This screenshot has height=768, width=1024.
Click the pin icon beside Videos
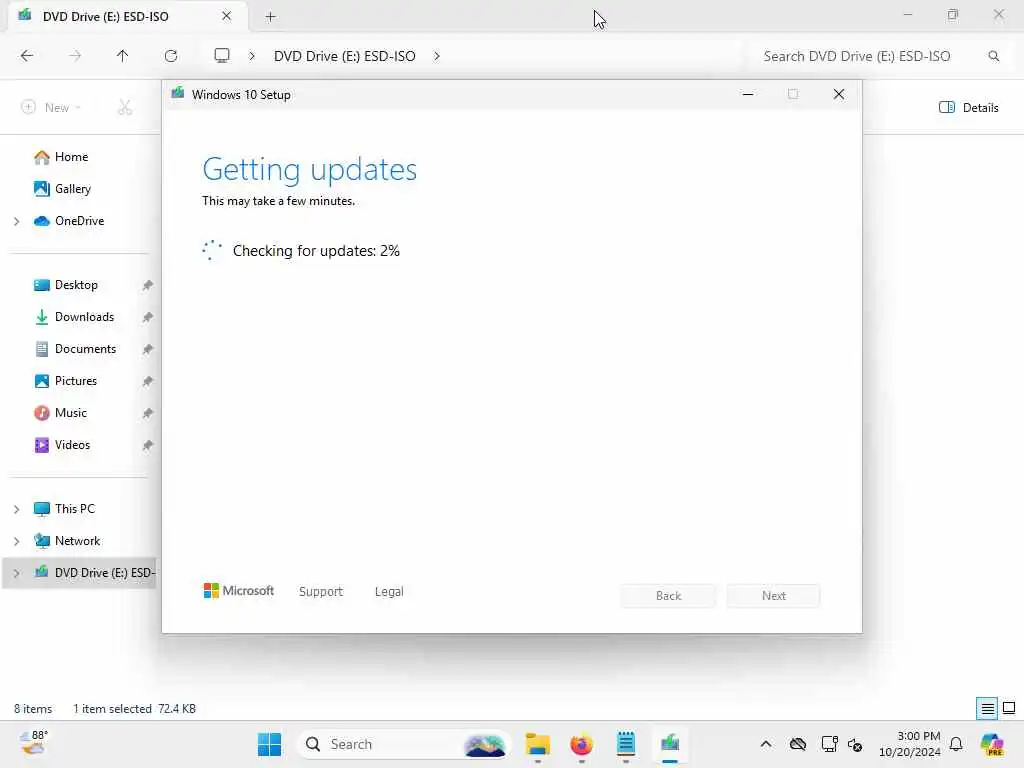click(148, 445)
